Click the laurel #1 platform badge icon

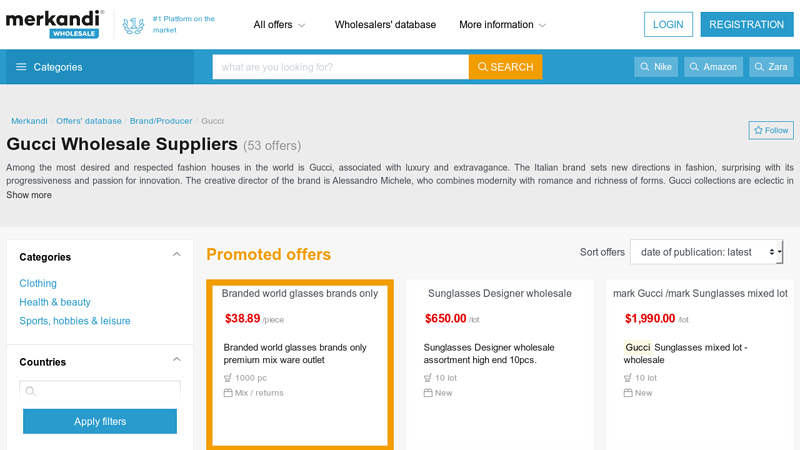[x=133, y=25]
